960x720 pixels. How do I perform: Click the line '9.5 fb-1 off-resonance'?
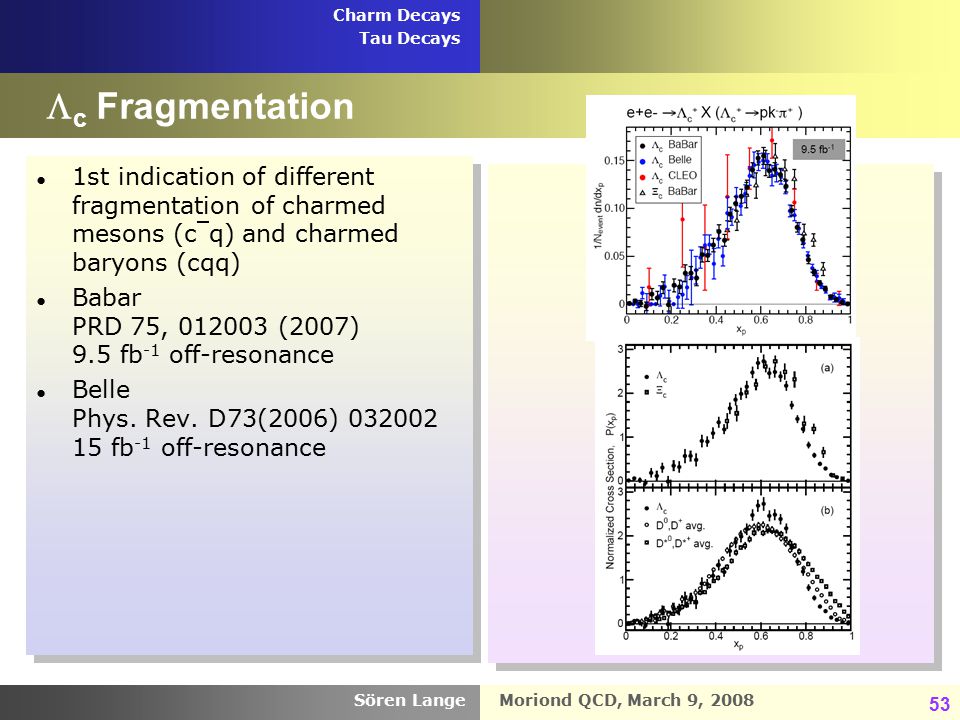[203, 354]
